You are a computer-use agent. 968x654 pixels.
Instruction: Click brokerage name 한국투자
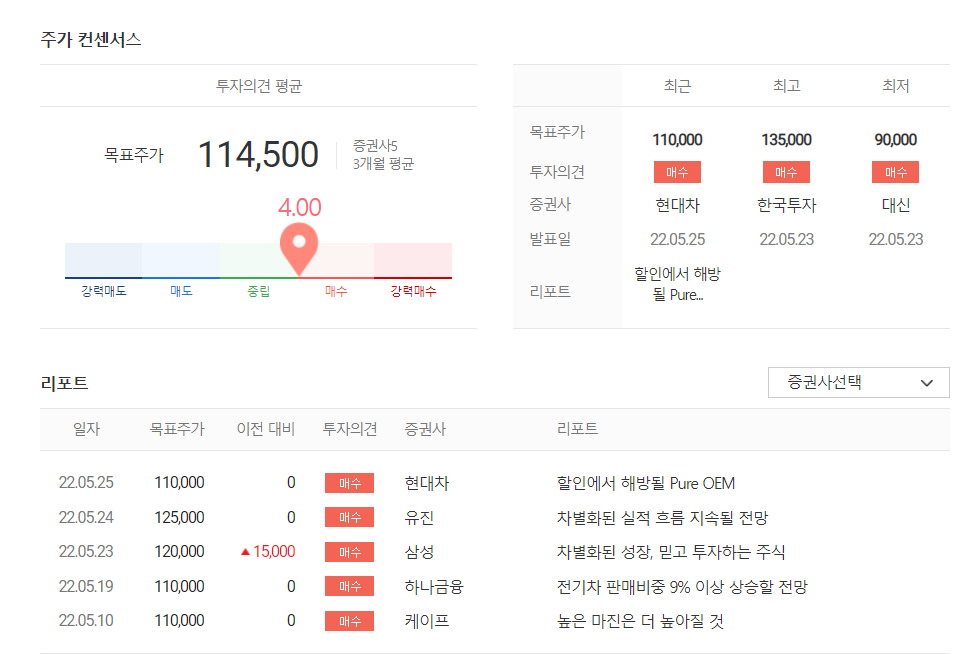point(786,205)
